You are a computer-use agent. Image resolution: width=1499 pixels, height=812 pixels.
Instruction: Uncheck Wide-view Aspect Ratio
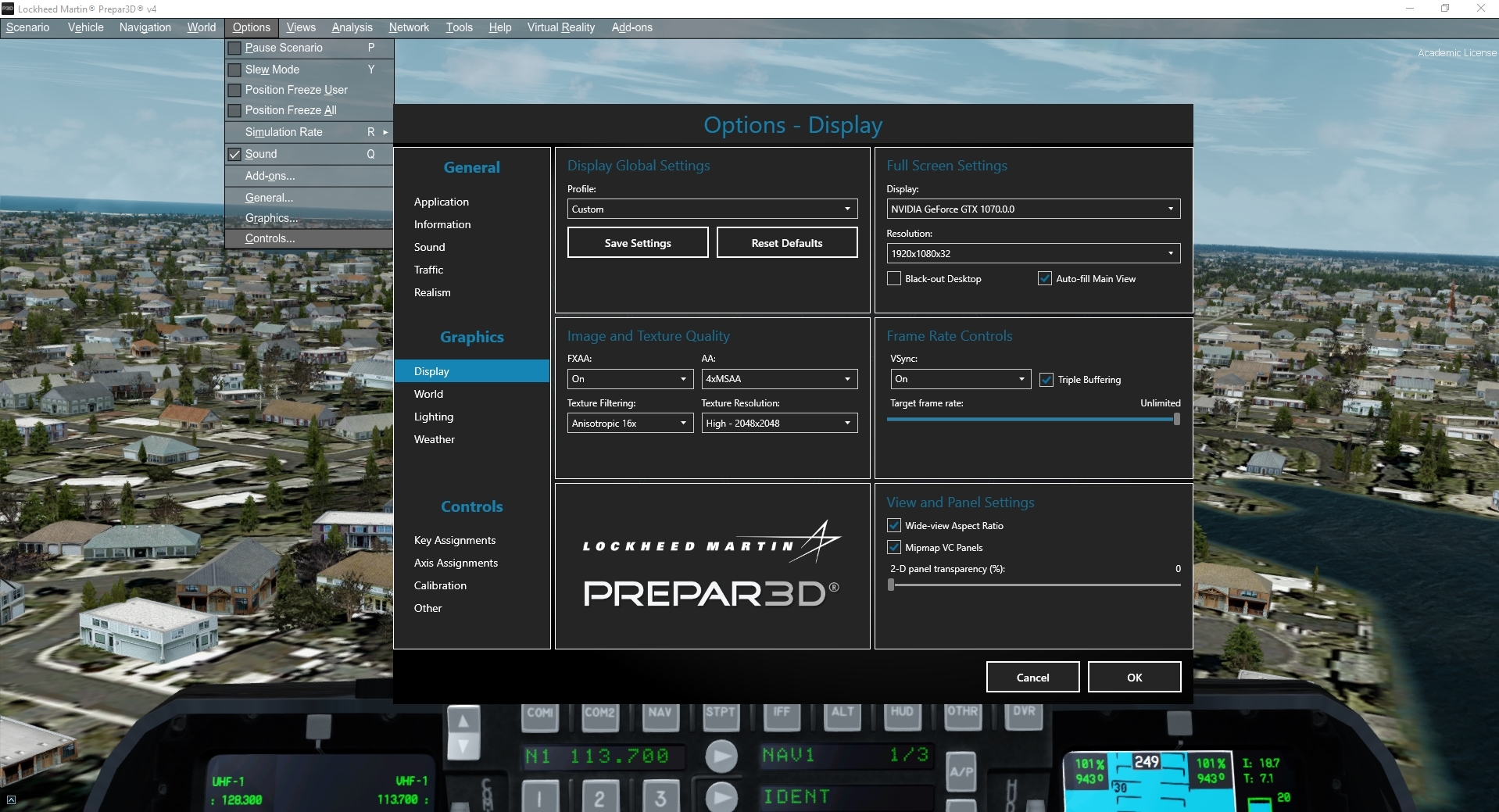coord(893,525)
